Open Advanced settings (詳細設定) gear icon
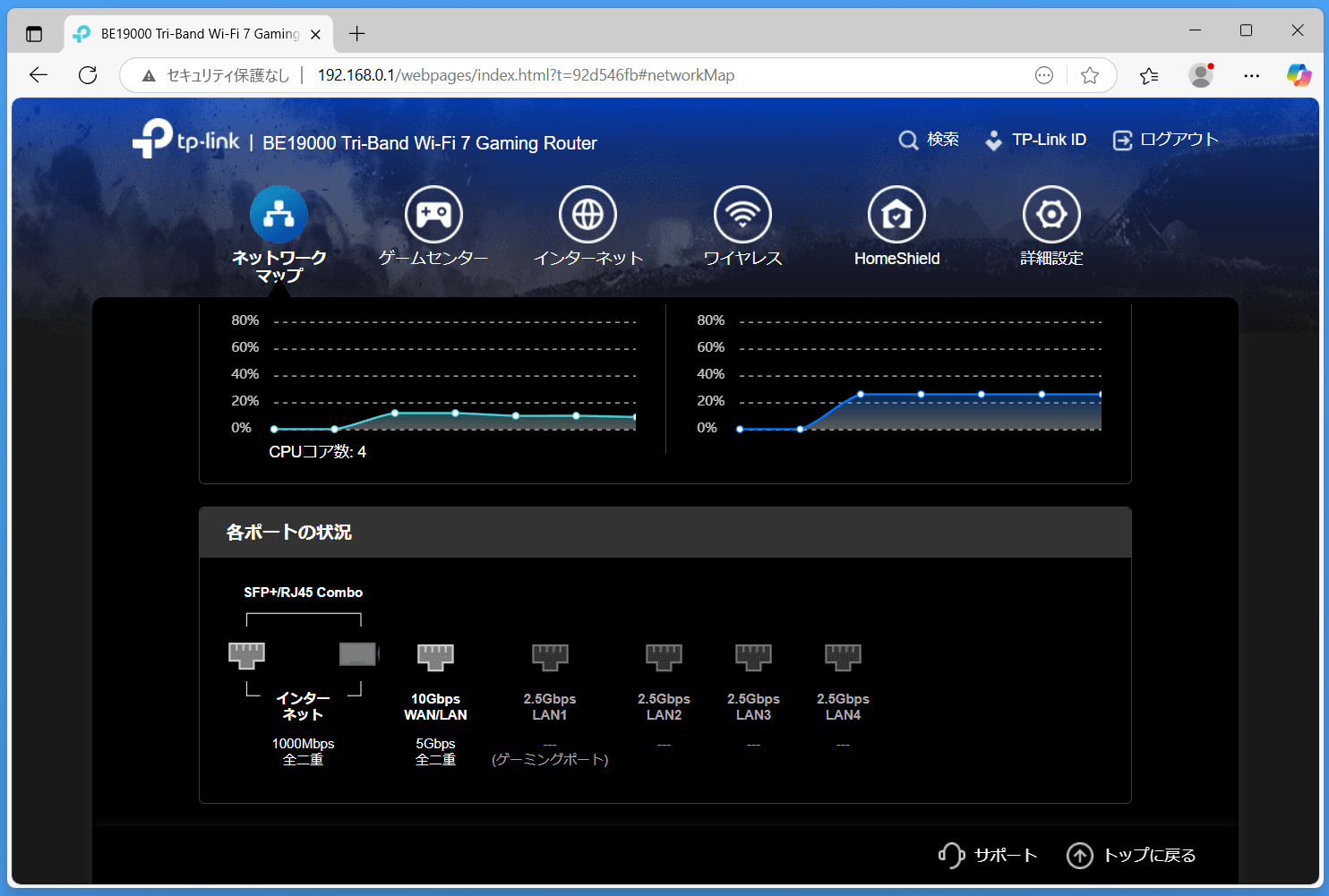 click(x=1051, y=215)
